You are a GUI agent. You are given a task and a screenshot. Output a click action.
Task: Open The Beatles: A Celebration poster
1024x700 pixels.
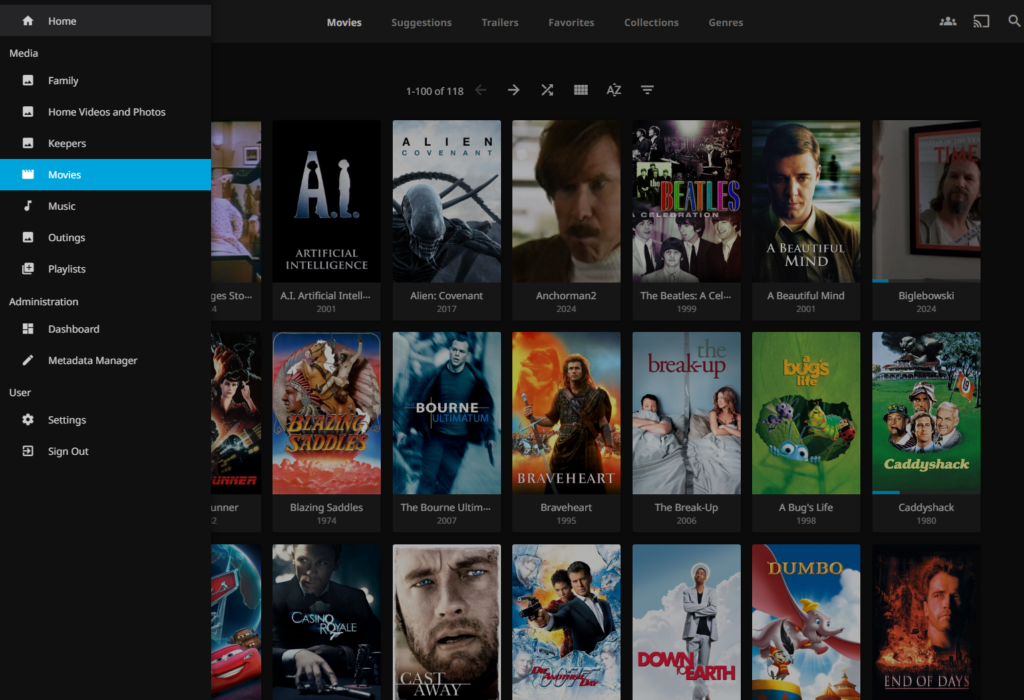pyautogui.click(x=686, y=201)
